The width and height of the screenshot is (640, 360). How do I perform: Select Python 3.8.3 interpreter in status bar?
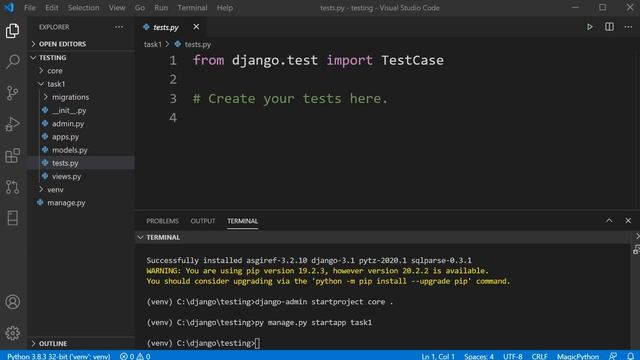[x=58, y=356]
